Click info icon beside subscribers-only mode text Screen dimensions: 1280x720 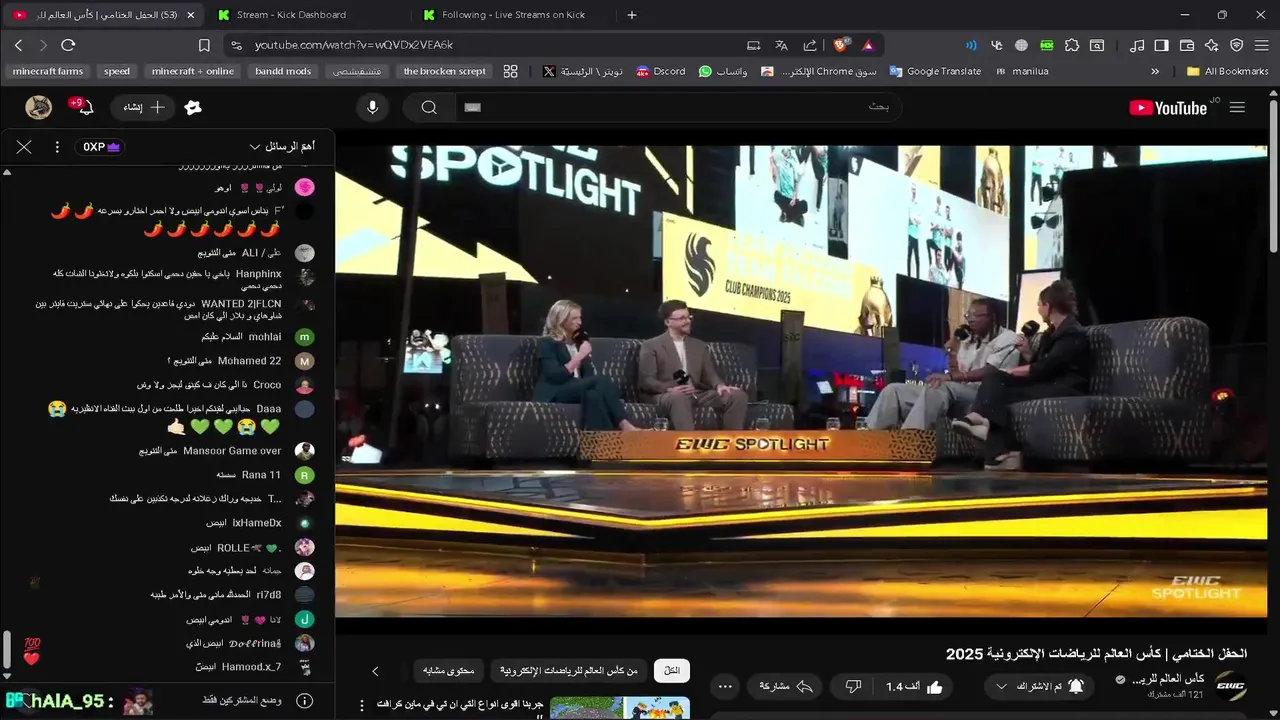click(305, 701)
